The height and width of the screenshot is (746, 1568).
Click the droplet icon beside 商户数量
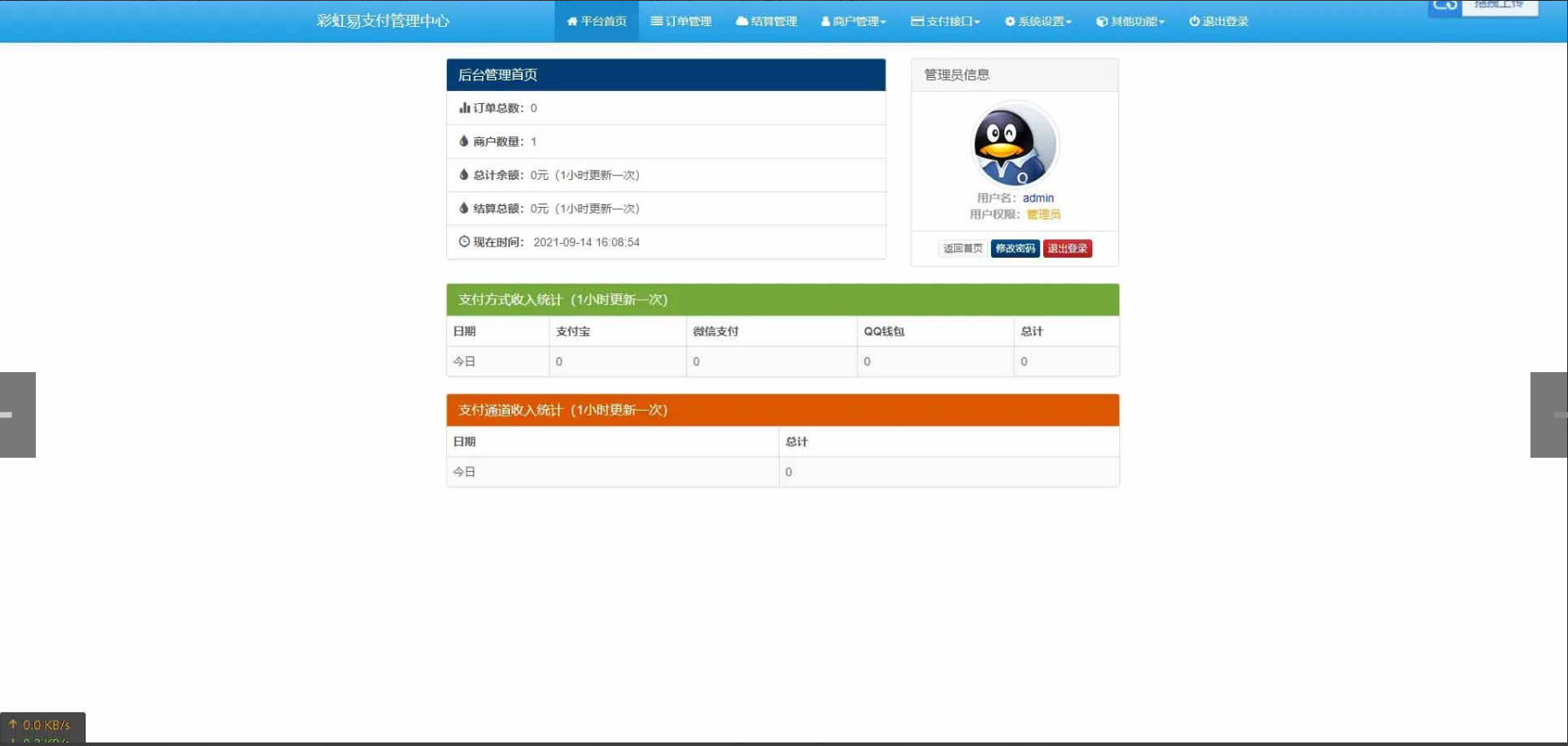pos(464,141)
